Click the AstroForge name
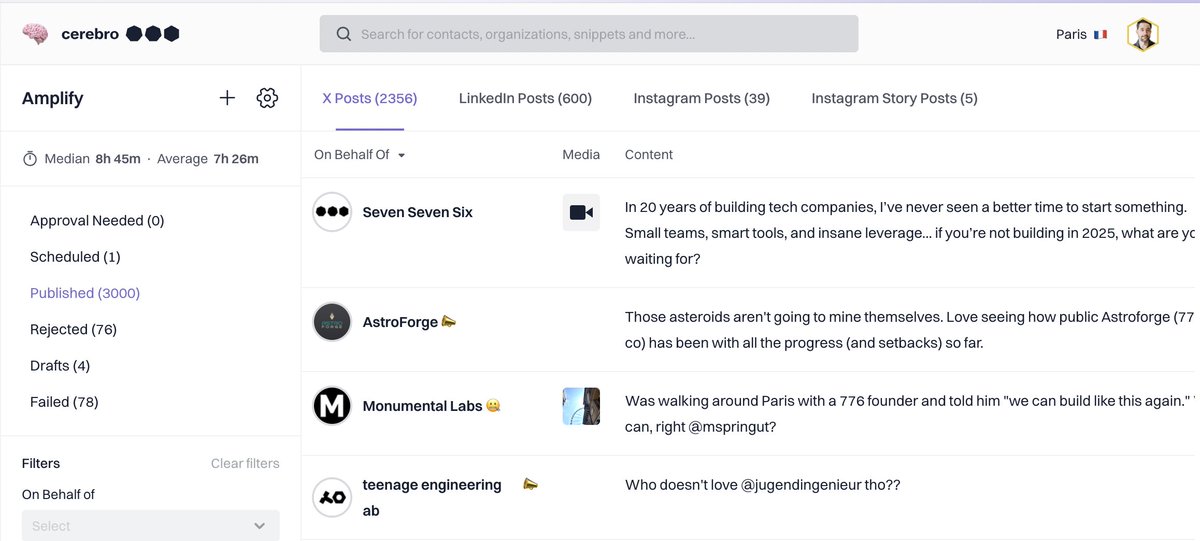This screenshot has height=541, width=1200. (x=400, y=322)
